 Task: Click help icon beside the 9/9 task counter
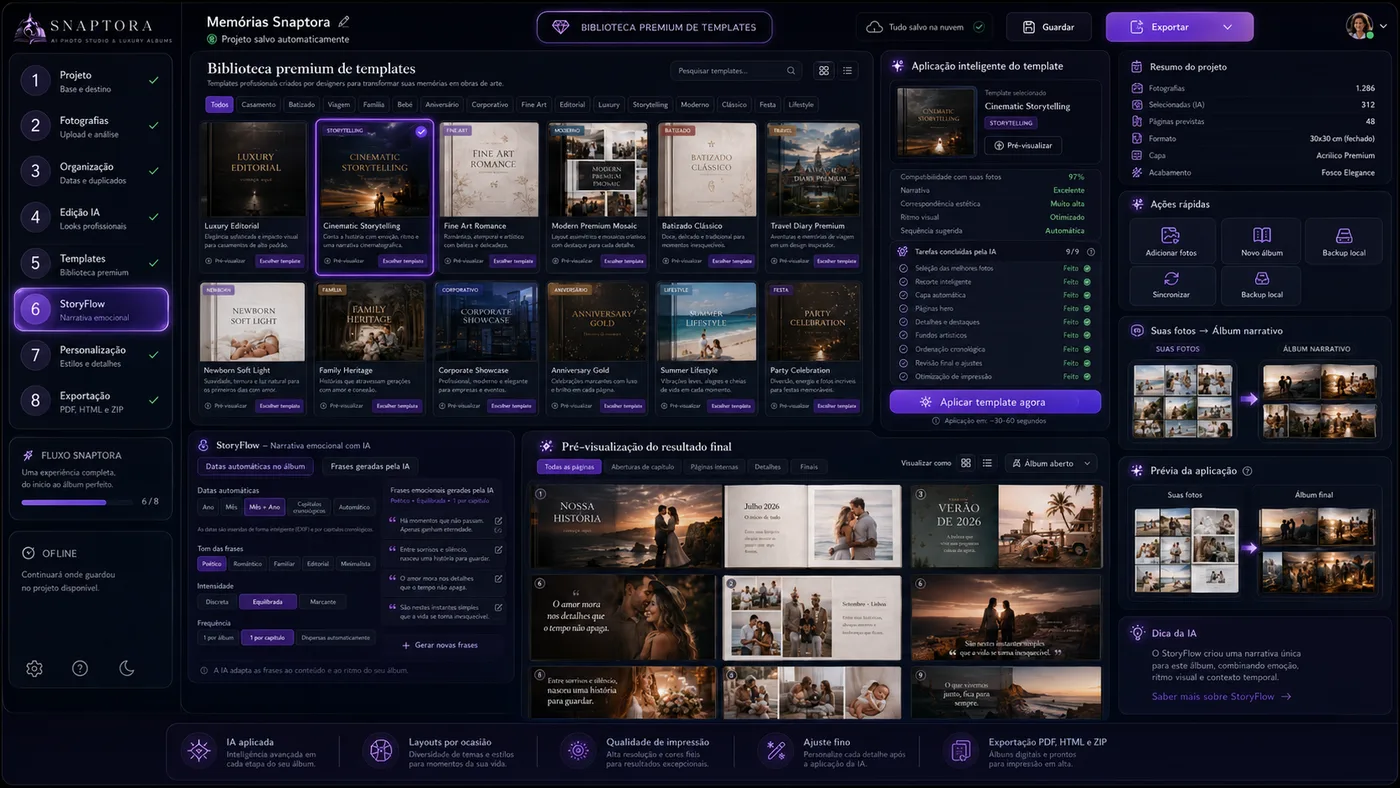tap(1091, 252)
